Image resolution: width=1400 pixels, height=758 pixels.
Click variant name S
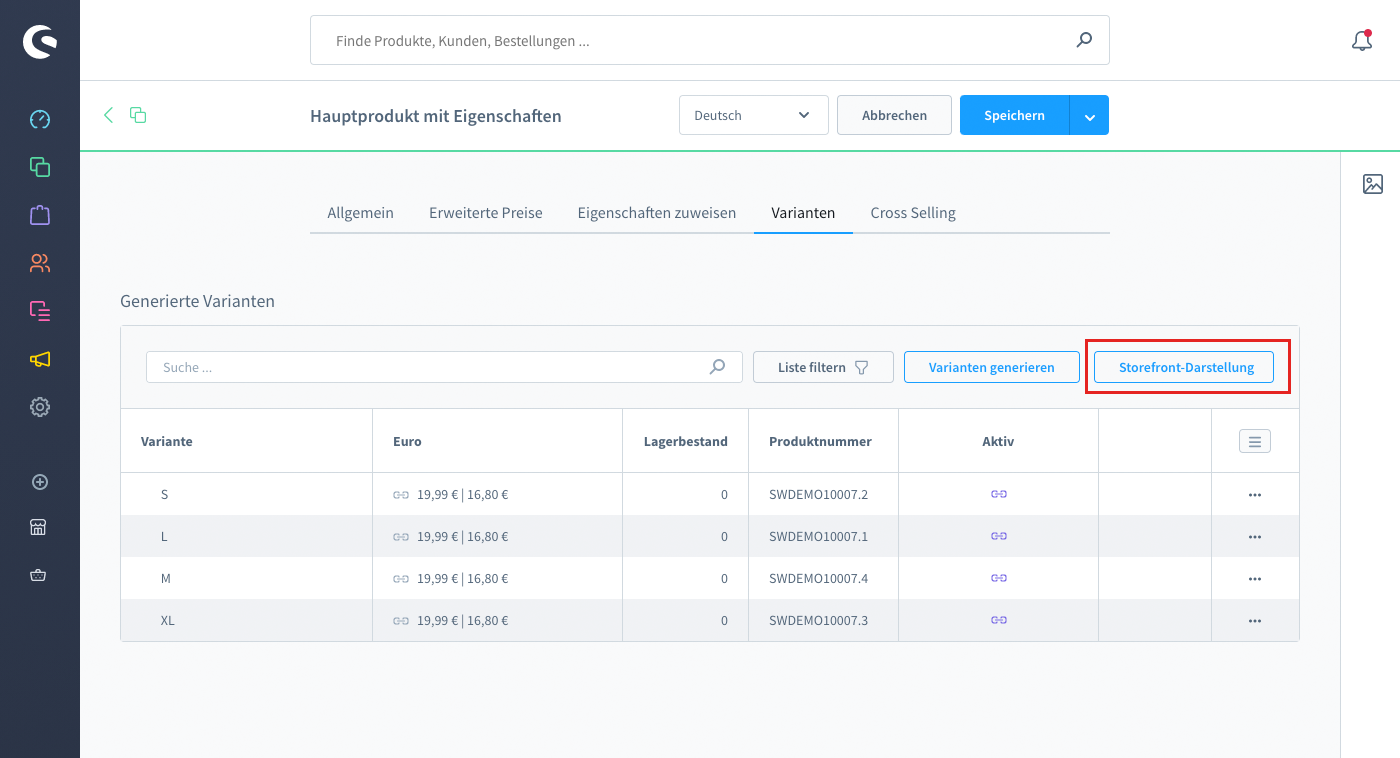click(x=164, y=494)
